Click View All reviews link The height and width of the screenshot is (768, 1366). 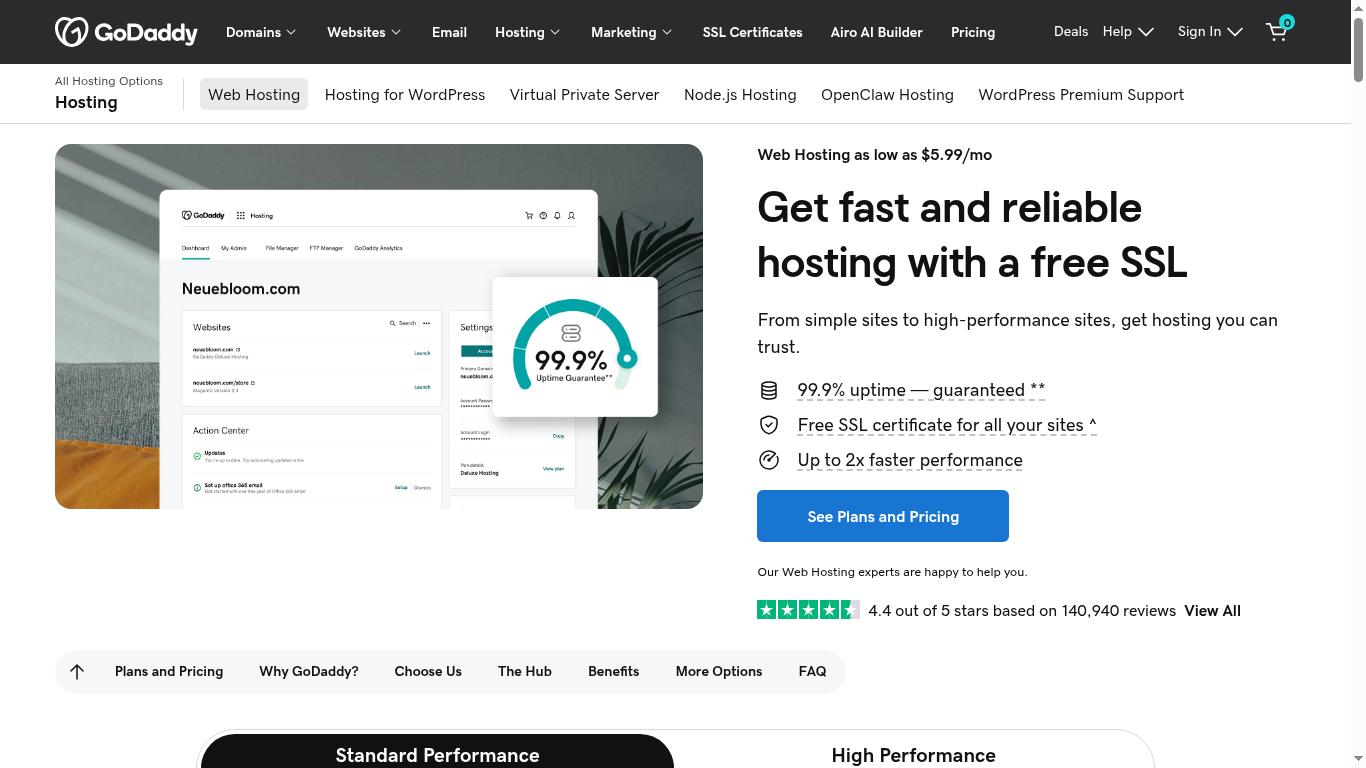coord(1212,610)
